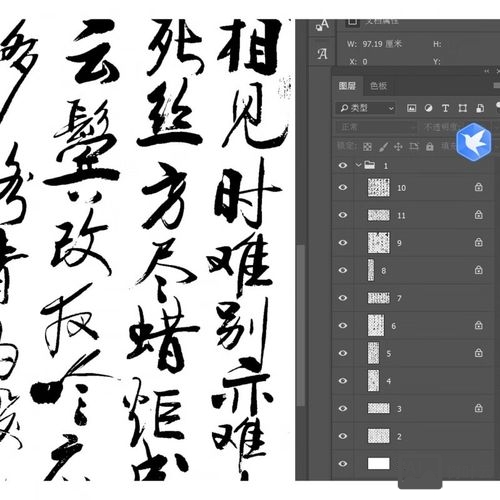The height and width of the screenshot is (500, 500).
Task: Click the lock icon on layer 10
Action: (x=479, y=187)
